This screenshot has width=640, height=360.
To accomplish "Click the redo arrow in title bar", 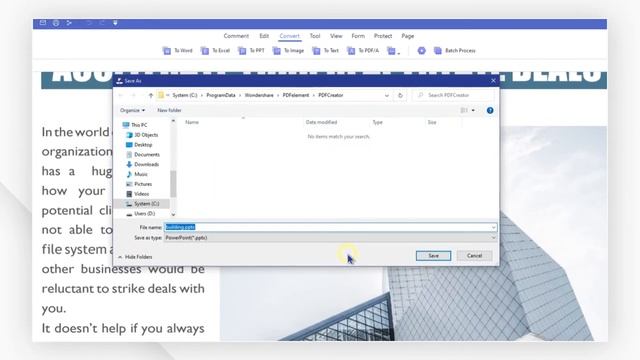I will click(x=102, y=23).
